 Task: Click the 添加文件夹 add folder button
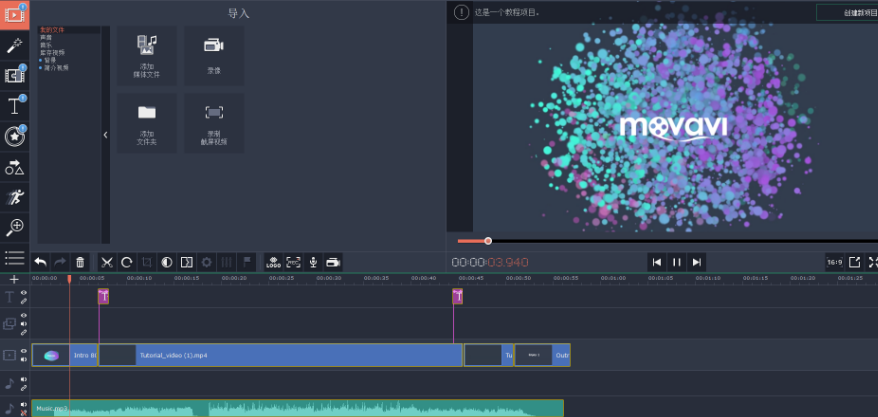(x=147, y=123)
